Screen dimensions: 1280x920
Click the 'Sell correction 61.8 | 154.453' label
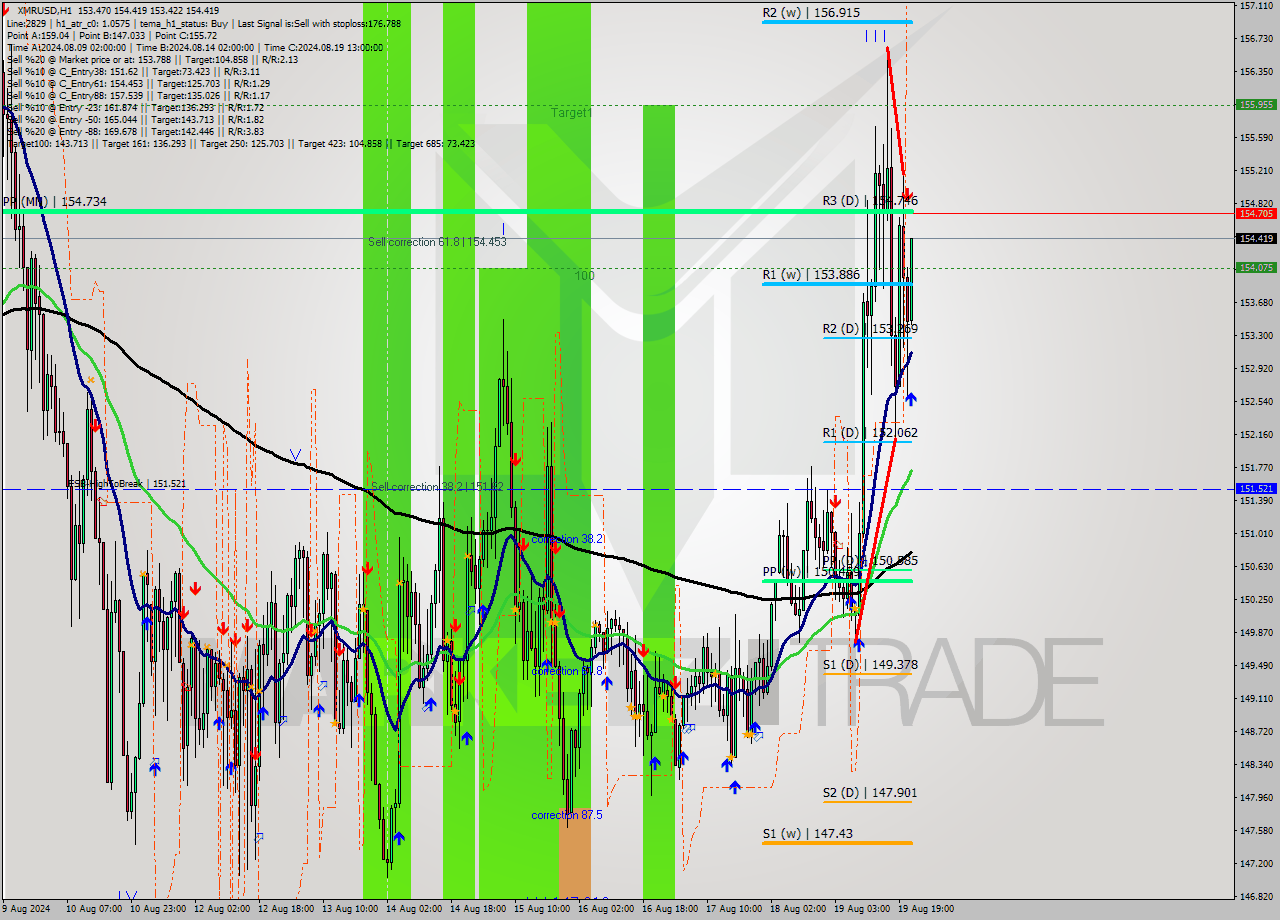[437, 242]
